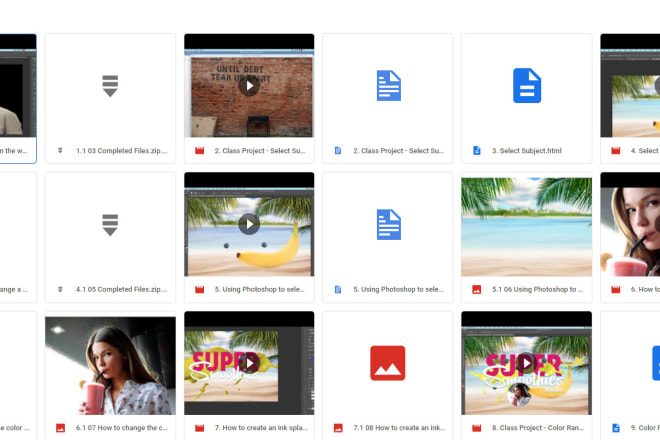Screen dimensions: 660x440
Task: Open the large document icon of '2. Class Project - Select Su...' doc
Action: pyautogui.click(x=389, y=85)
